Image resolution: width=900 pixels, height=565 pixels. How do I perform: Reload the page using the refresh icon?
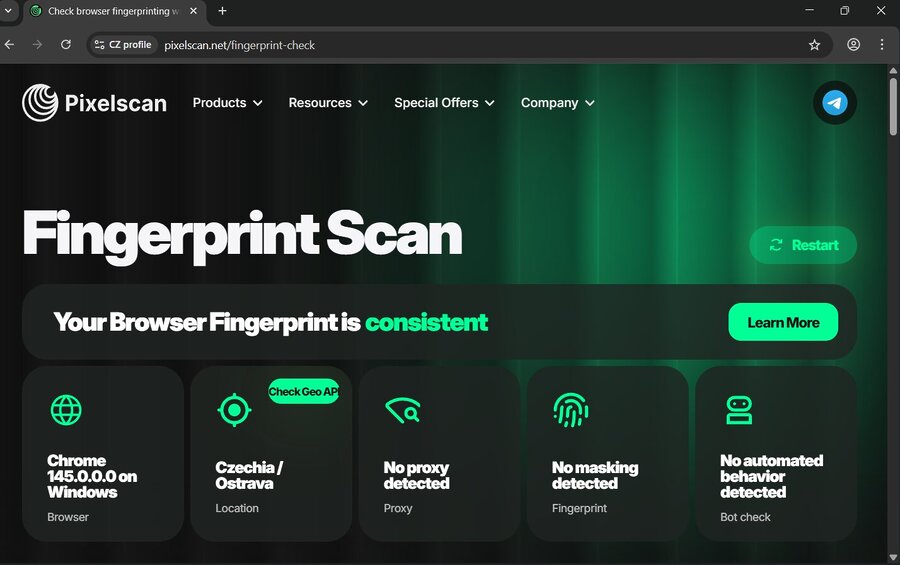(x=66, y=45)
